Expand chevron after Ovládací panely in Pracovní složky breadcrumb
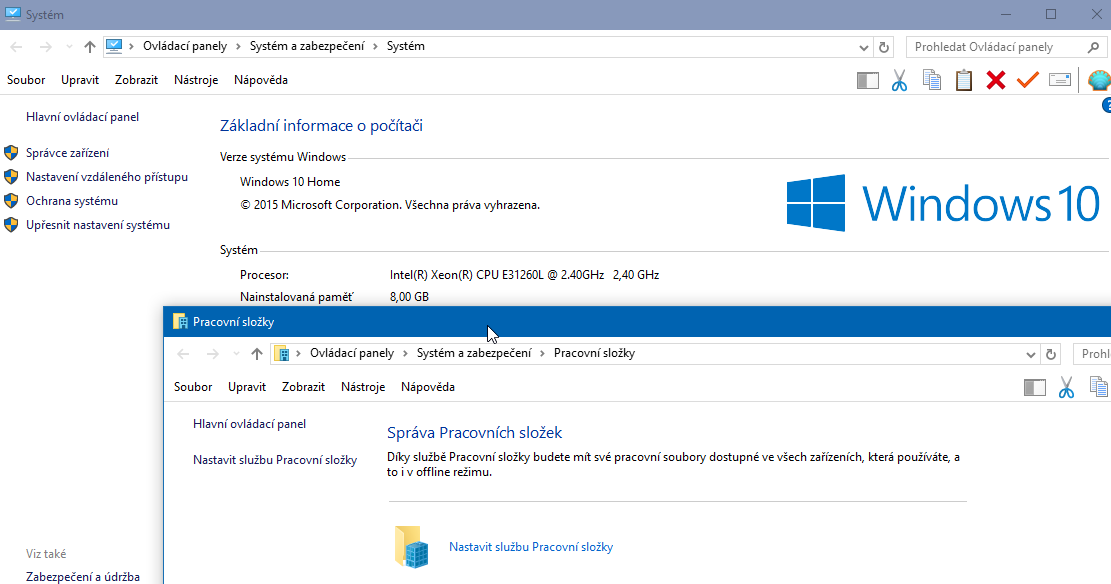This screenshot has width=1111, height=584. pos(405,354)
